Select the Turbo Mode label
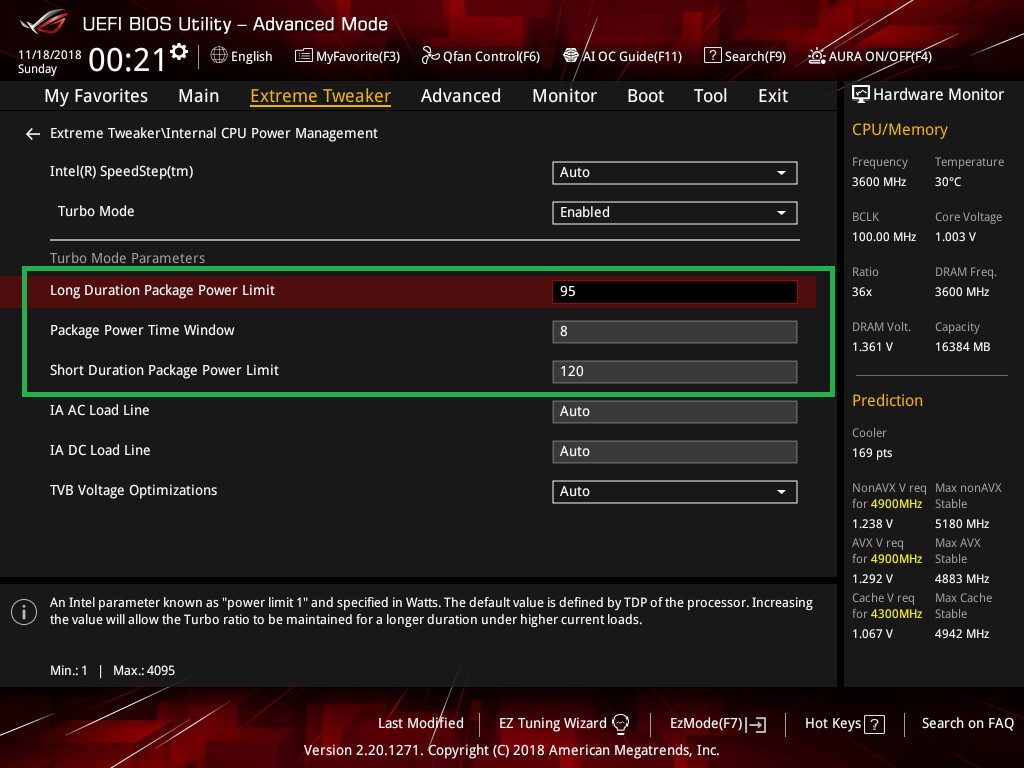1024x768 pixels. pyautogui.click(x=96, y=212)
